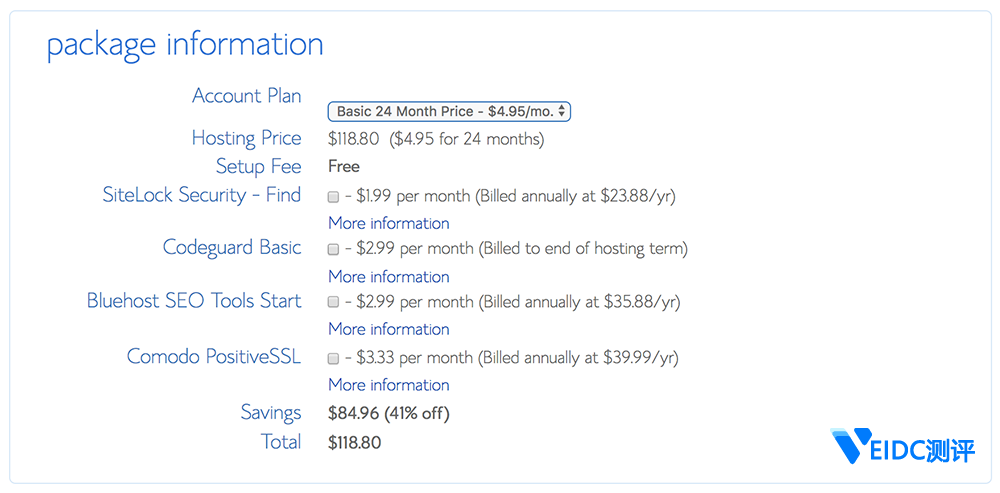Click the $84.96 (41% off) savings amount
The height and width of the screenshot is (493, 1000).
click(388, 413)
